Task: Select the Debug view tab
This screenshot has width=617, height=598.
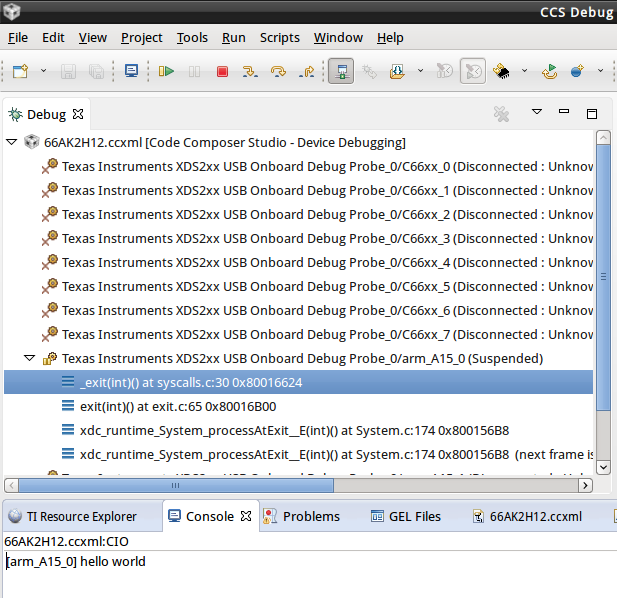Action: coord(46,114)
